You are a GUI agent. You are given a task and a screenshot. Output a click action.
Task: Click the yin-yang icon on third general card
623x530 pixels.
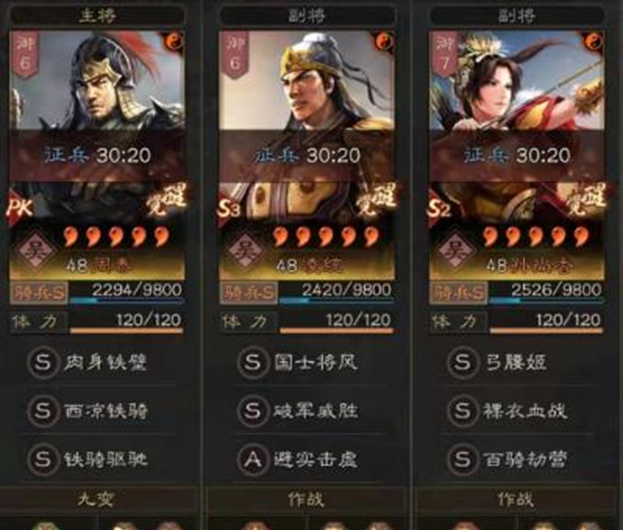tap(595, 40)
